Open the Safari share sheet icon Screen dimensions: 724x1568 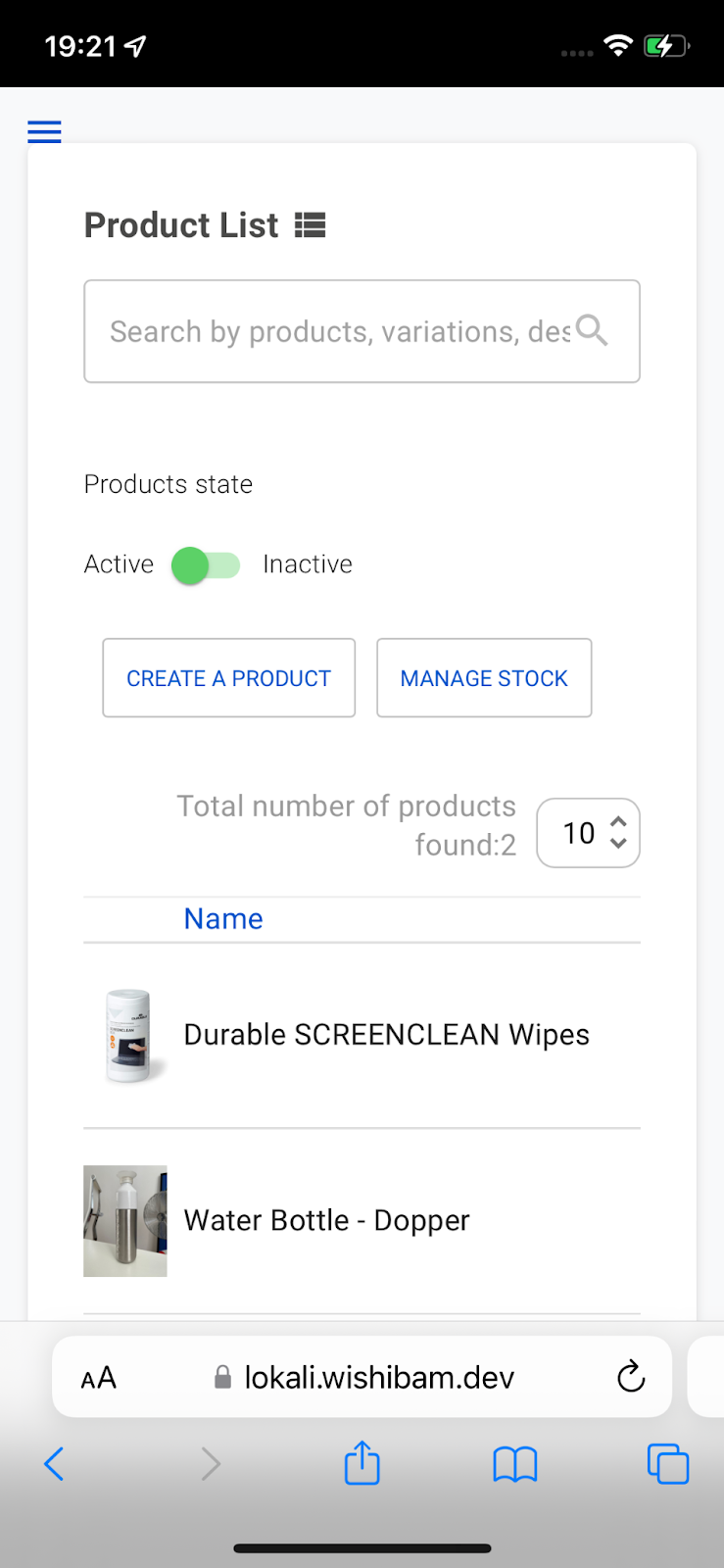tap(362, 1463)
